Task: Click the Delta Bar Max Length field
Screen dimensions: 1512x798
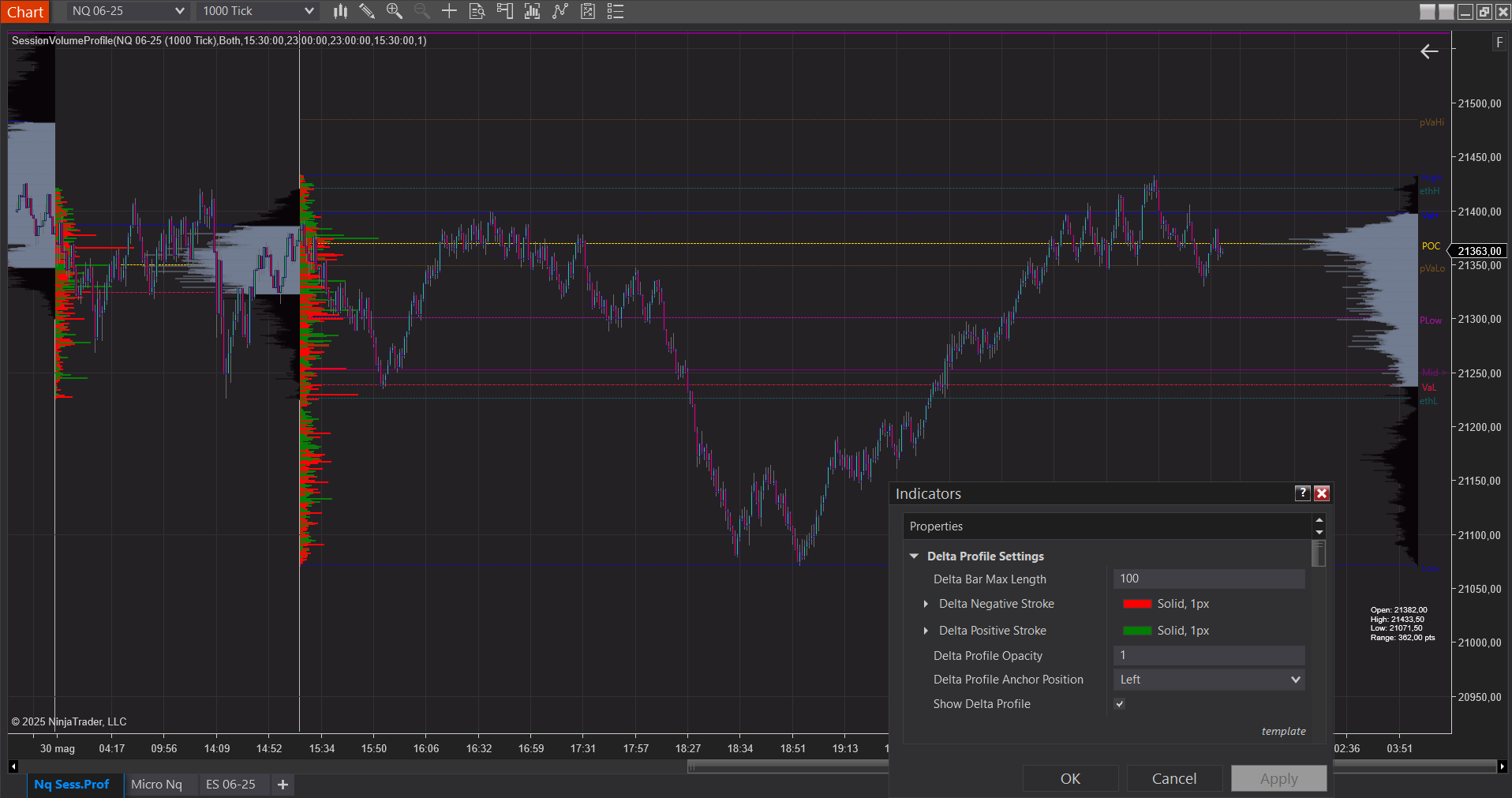Action: (x=1209, y=579)
